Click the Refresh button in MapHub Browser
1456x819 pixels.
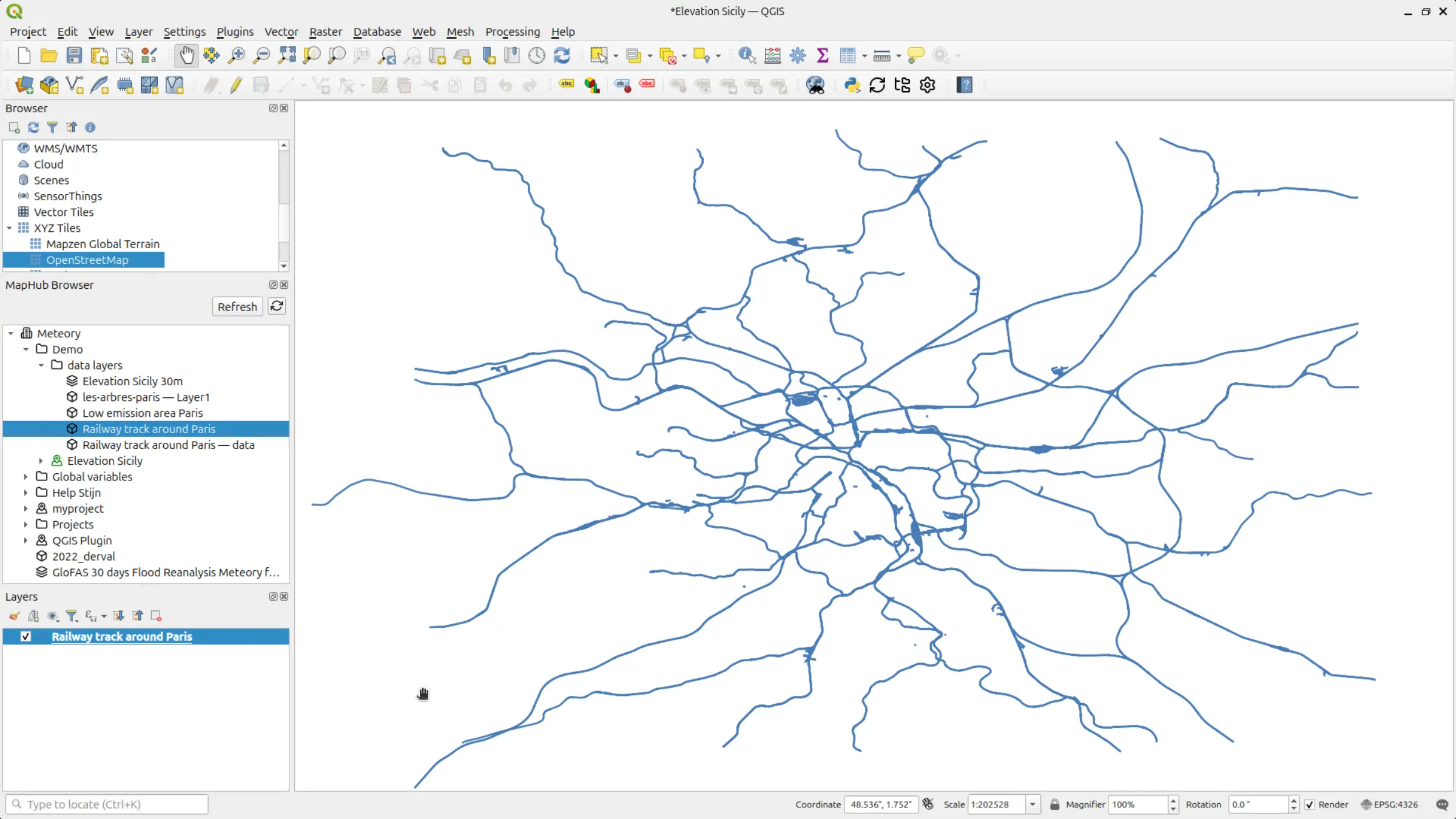tap(237, 306)
